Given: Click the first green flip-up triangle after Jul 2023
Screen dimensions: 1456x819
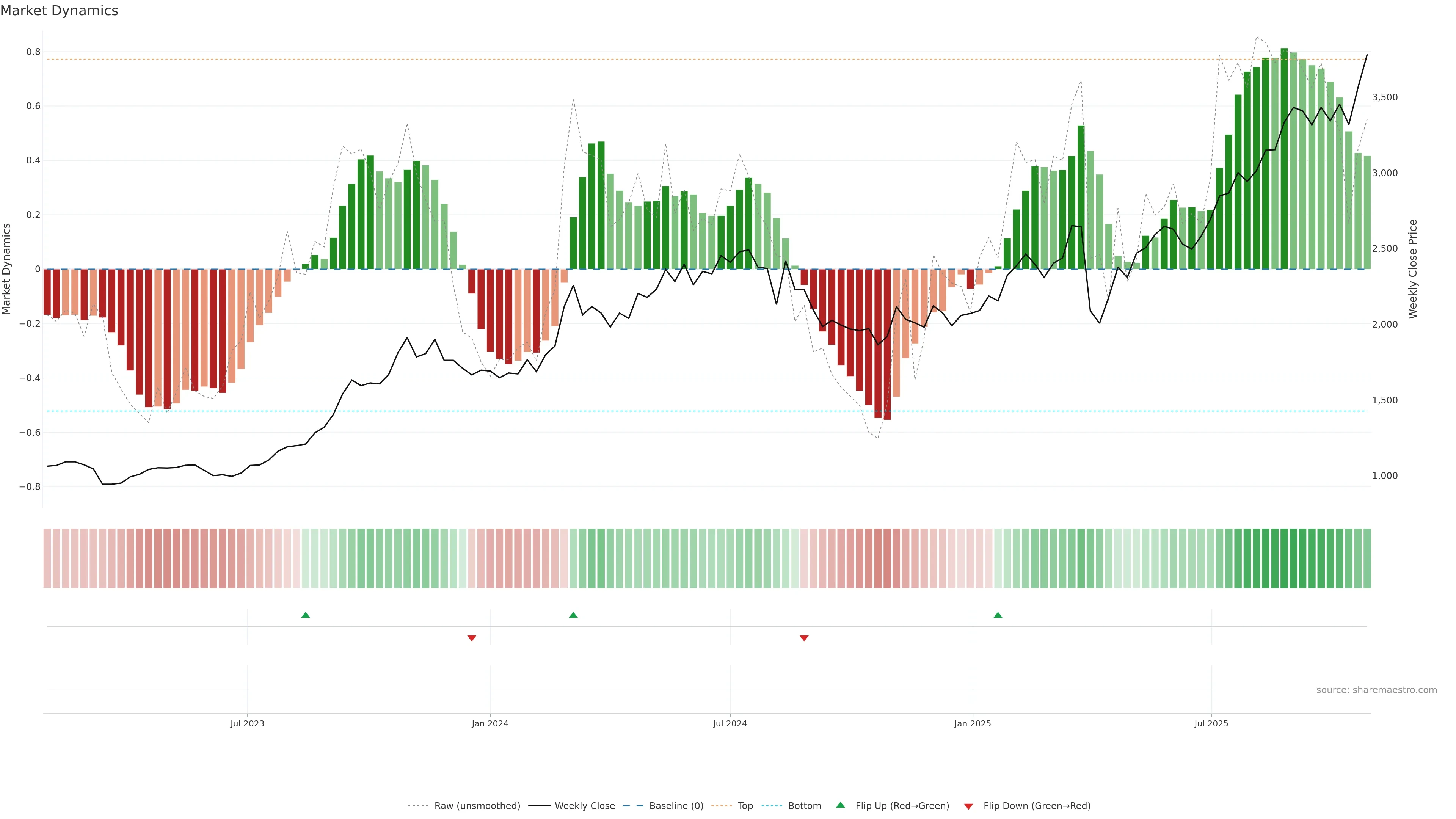Looking at the screenshot, I should pyautogui.click(x=305, y=615).
